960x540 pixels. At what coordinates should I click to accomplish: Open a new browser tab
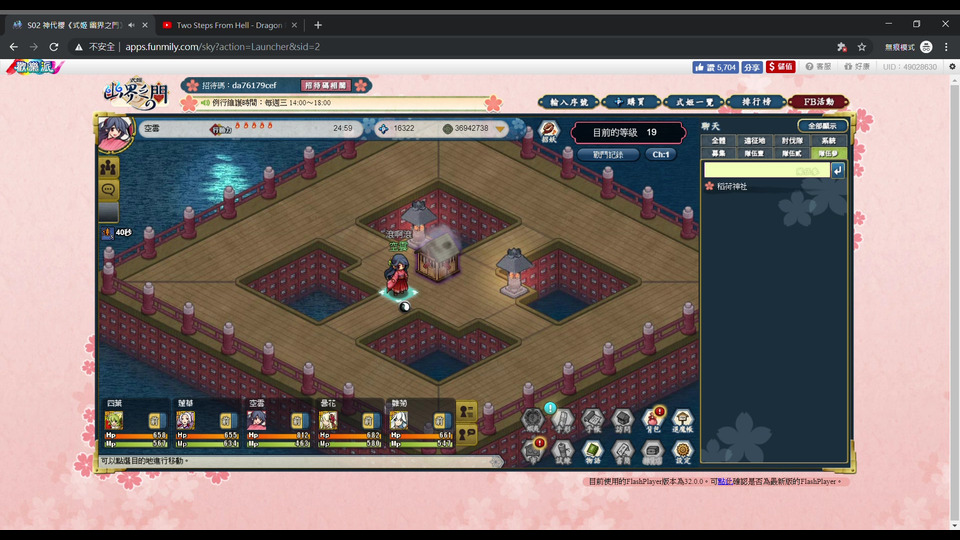pos(318,25)
